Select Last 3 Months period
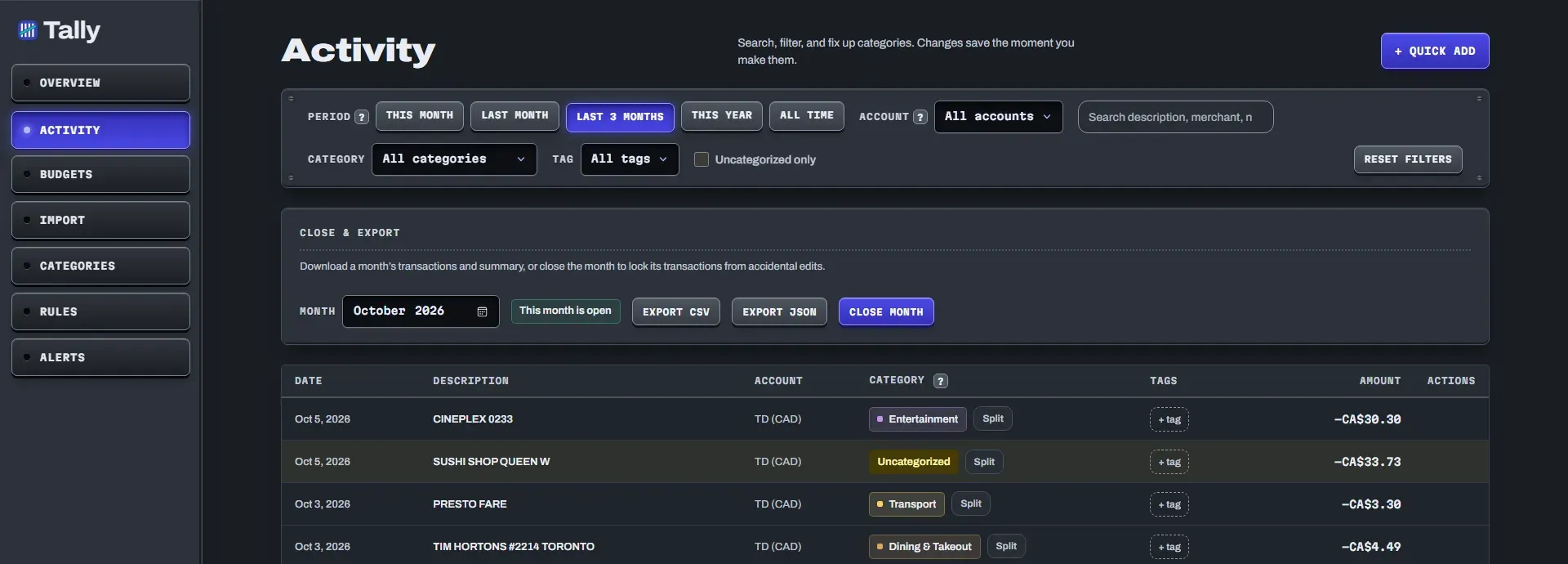 (x=620, y=117)
